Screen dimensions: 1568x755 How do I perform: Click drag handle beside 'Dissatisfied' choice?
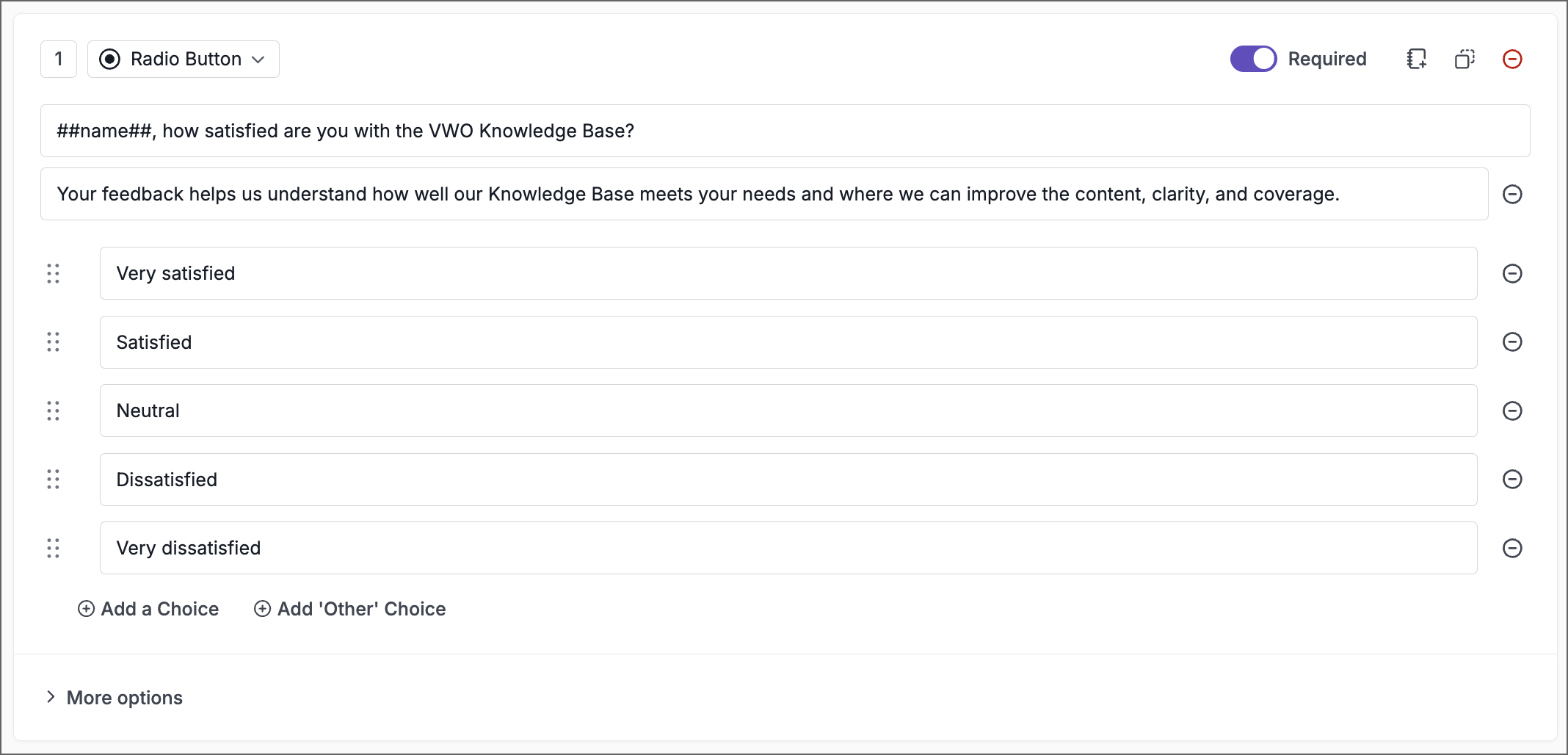pyautogui.click(x=53, y=480)
